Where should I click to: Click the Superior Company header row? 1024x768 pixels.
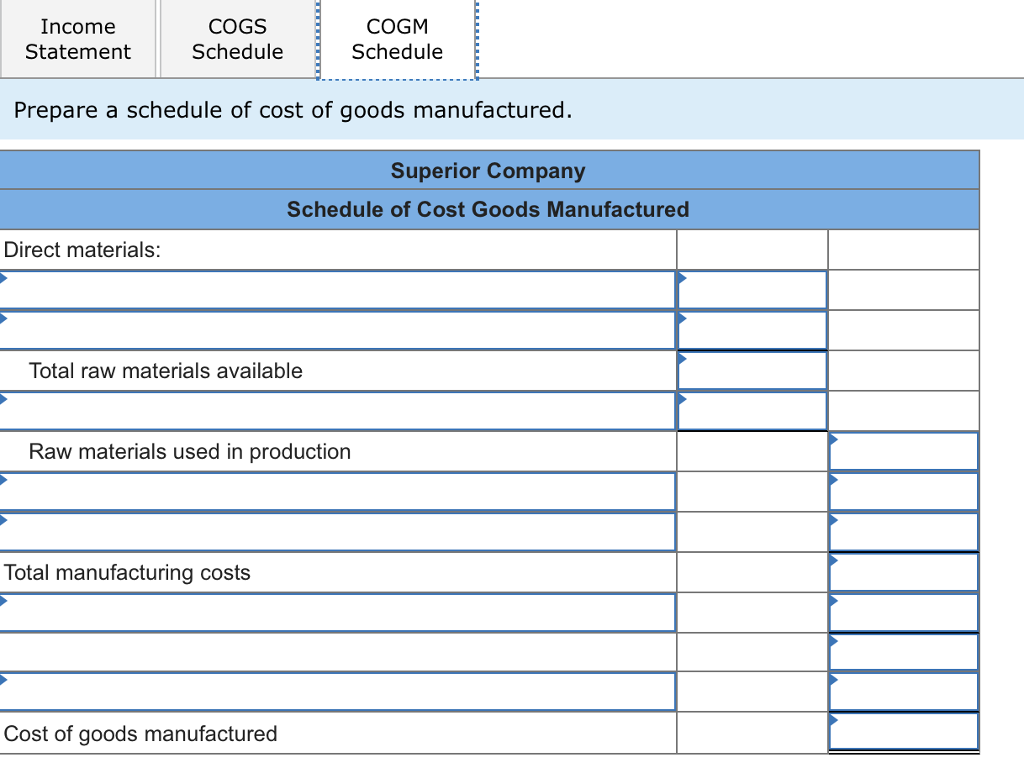coord(489,170)
